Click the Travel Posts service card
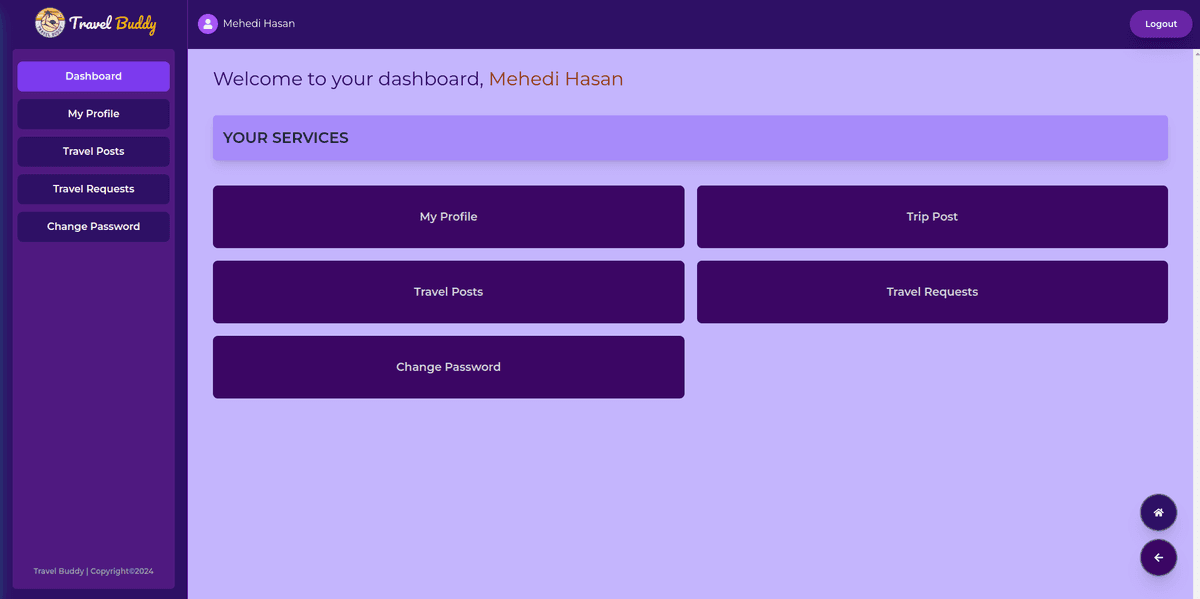Viewport: 1200px width, 599px height. (449, 292)
